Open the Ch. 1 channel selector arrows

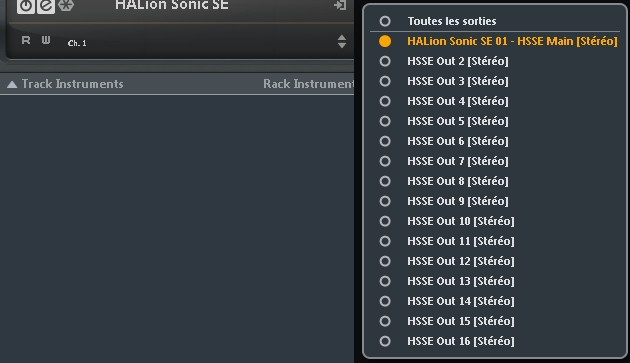click(342, 41)
